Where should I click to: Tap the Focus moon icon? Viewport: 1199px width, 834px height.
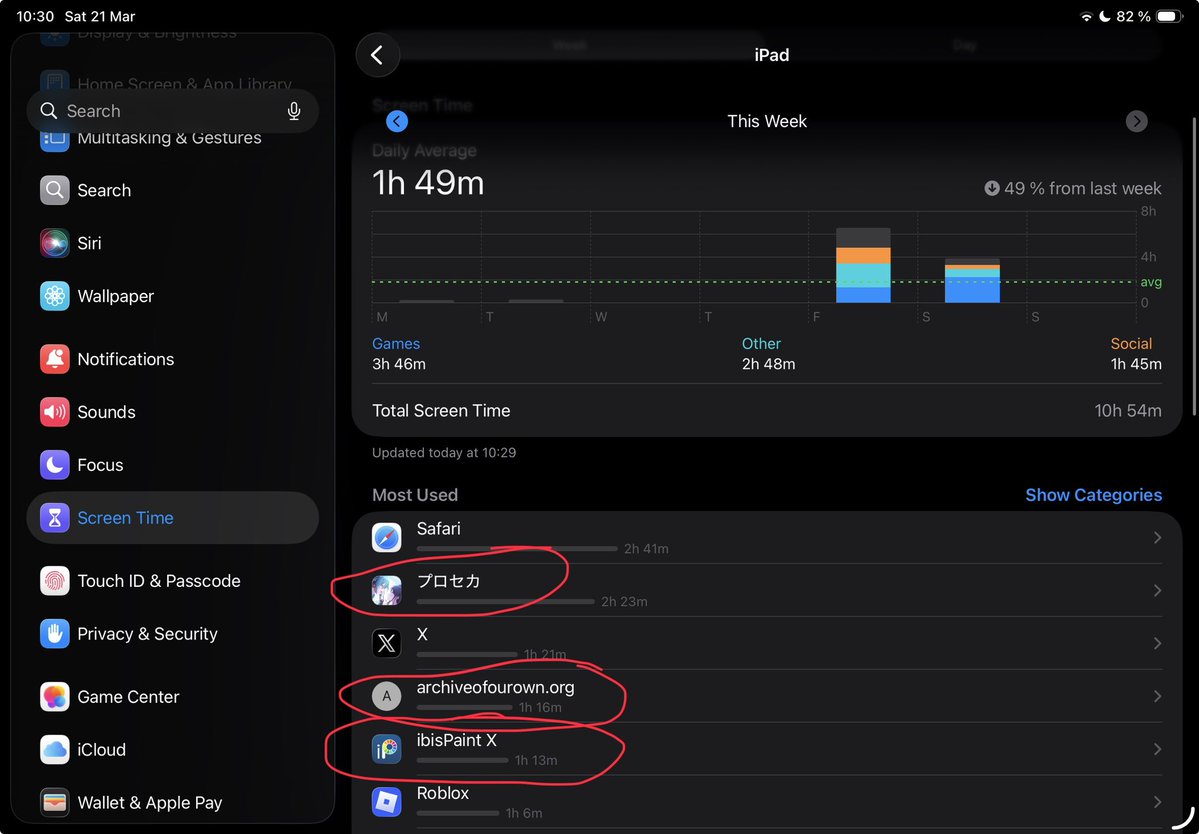[x=54, y=465]
